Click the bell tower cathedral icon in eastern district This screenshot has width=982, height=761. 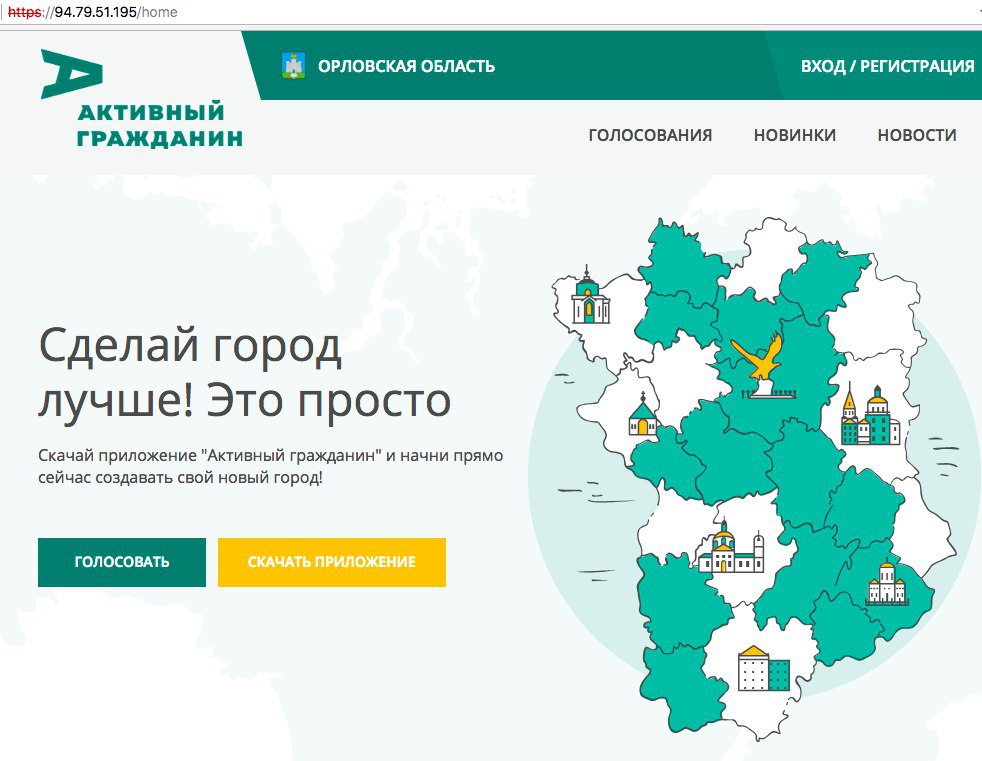click(870, 414)
